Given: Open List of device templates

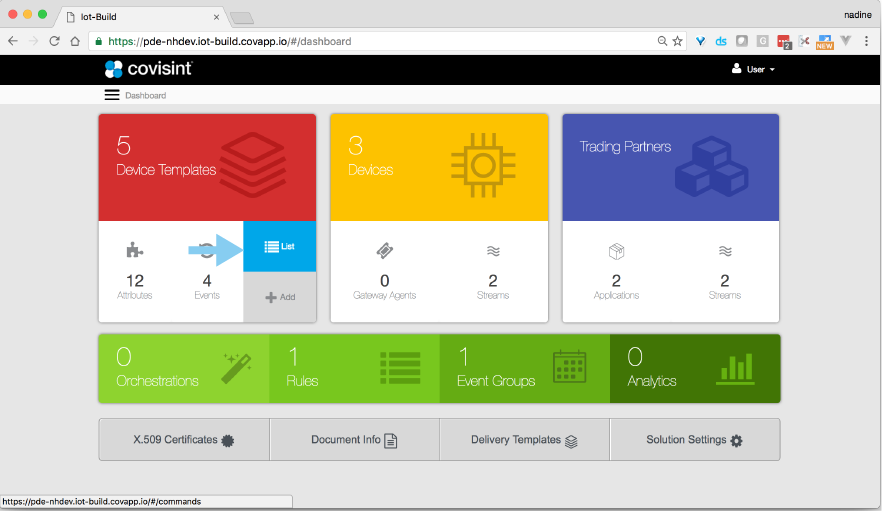Looking at the screenshot, I should click(280, 246).
